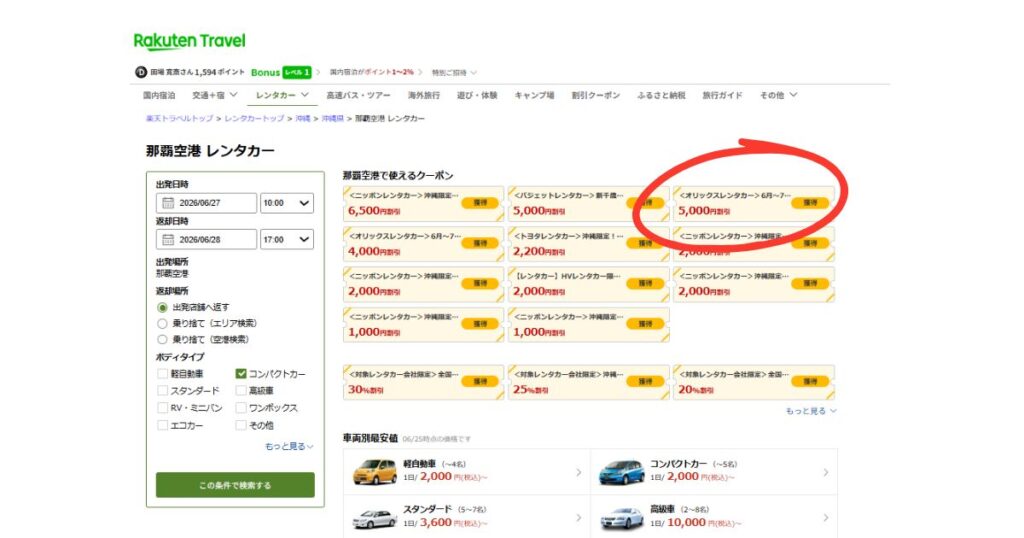Expand the その他 nav menu
This screenshot has height=538, width=1024.
point(778,95)
